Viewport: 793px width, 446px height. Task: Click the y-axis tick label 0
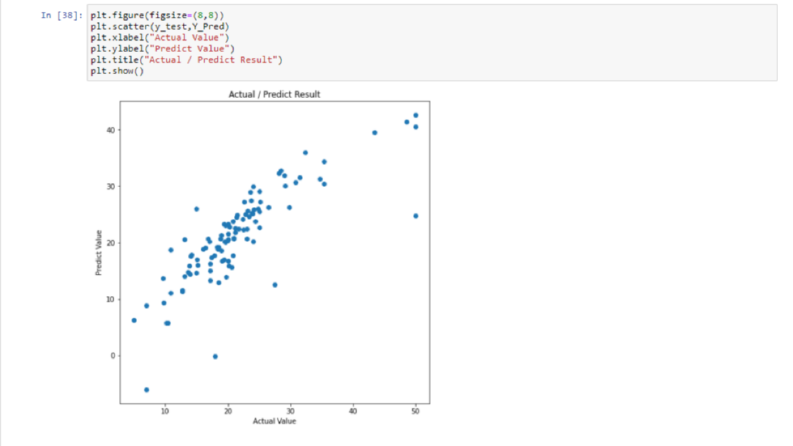(112, 355)
